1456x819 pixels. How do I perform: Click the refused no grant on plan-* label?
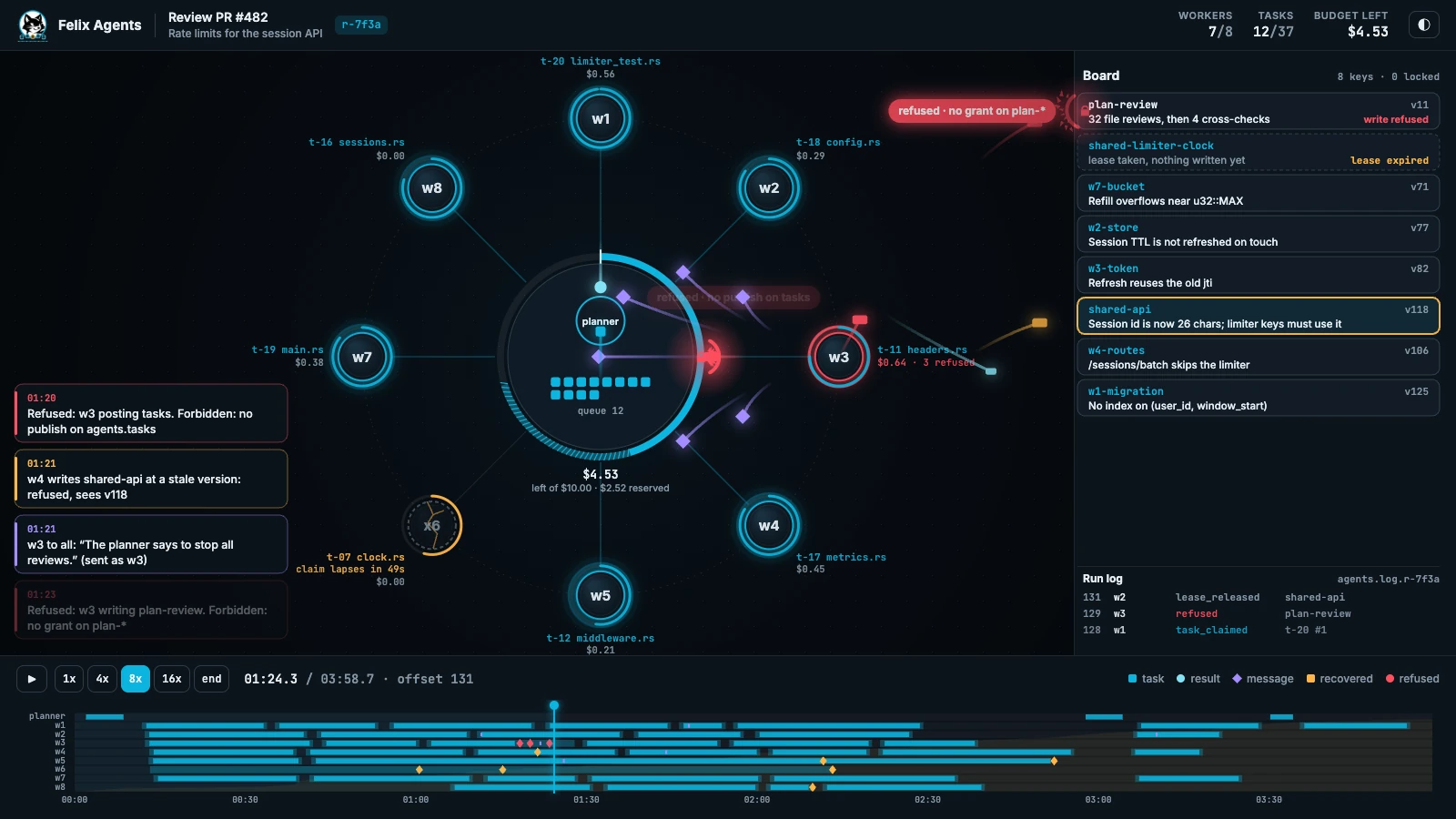(971, 111)
